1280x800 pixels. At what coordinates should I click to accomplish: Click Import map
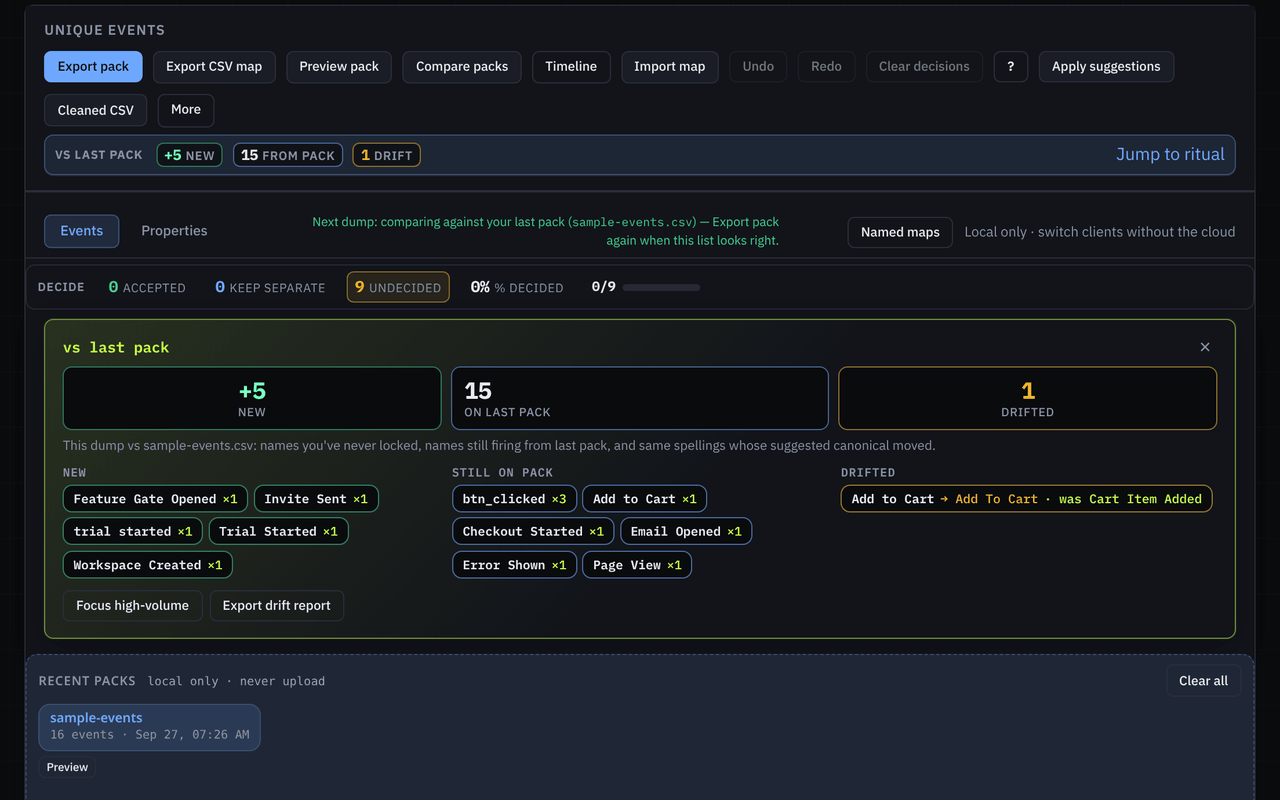(670, 67)
